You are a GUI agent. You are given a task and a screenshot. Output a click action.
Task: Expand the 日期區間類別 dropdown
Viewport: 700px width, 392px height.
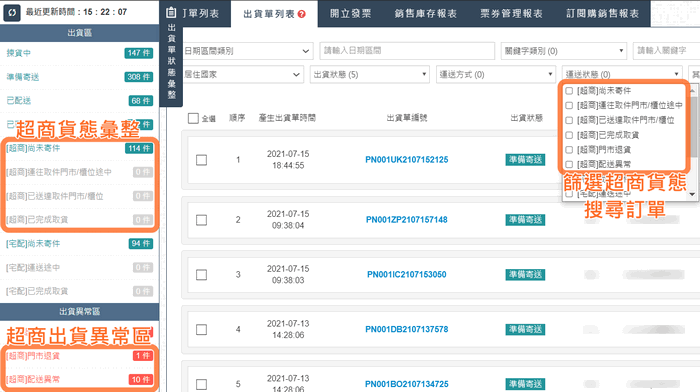tap(247, 51)
